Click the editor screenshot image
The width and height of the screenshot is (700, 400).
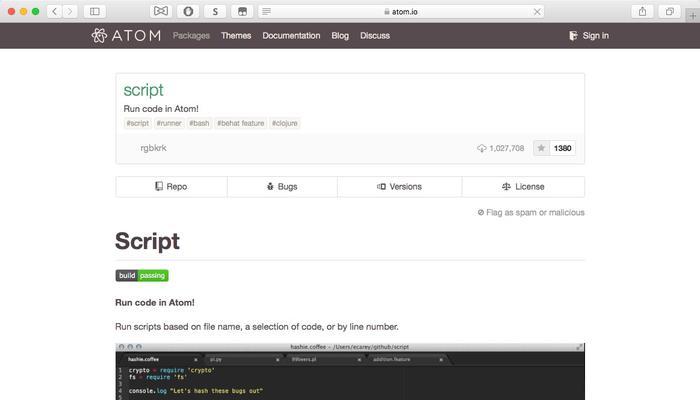[350, 371]
